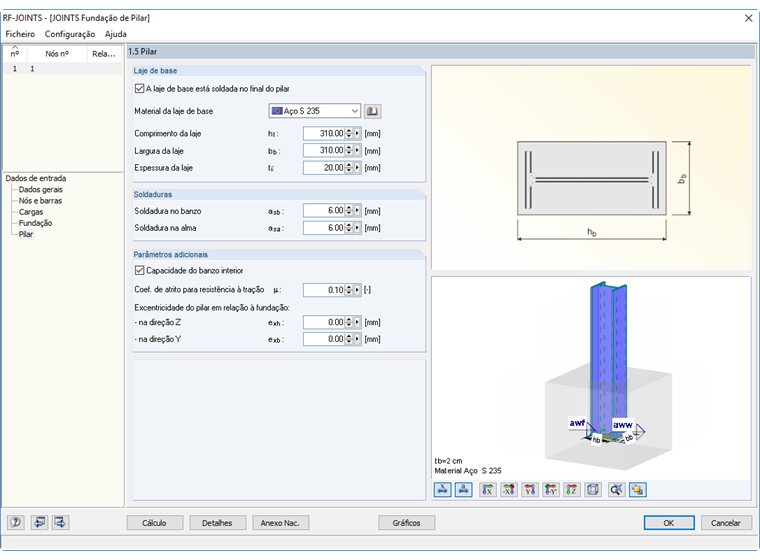
Task: Select Fundação in navigator tree
Action: pyautogui.click(x=35, y=223)
